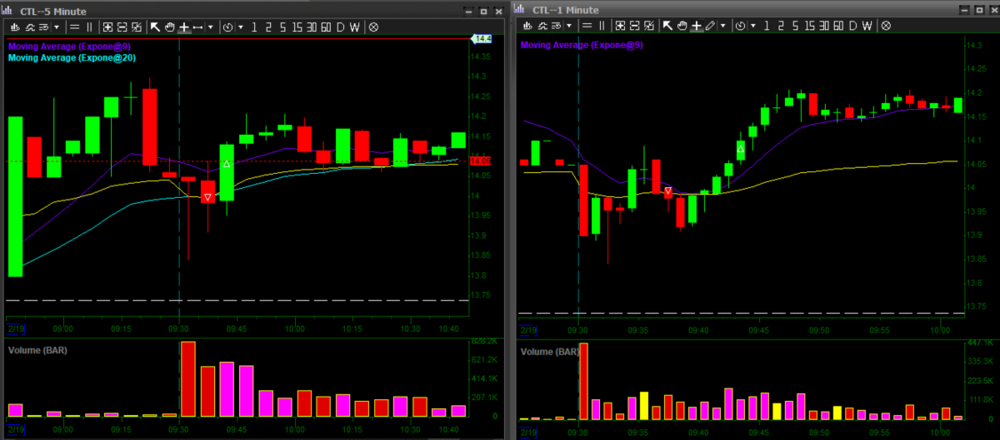
Task: Open the interval dropdown arrow in 1 Minute chart
Action: [x=752, y=26]
